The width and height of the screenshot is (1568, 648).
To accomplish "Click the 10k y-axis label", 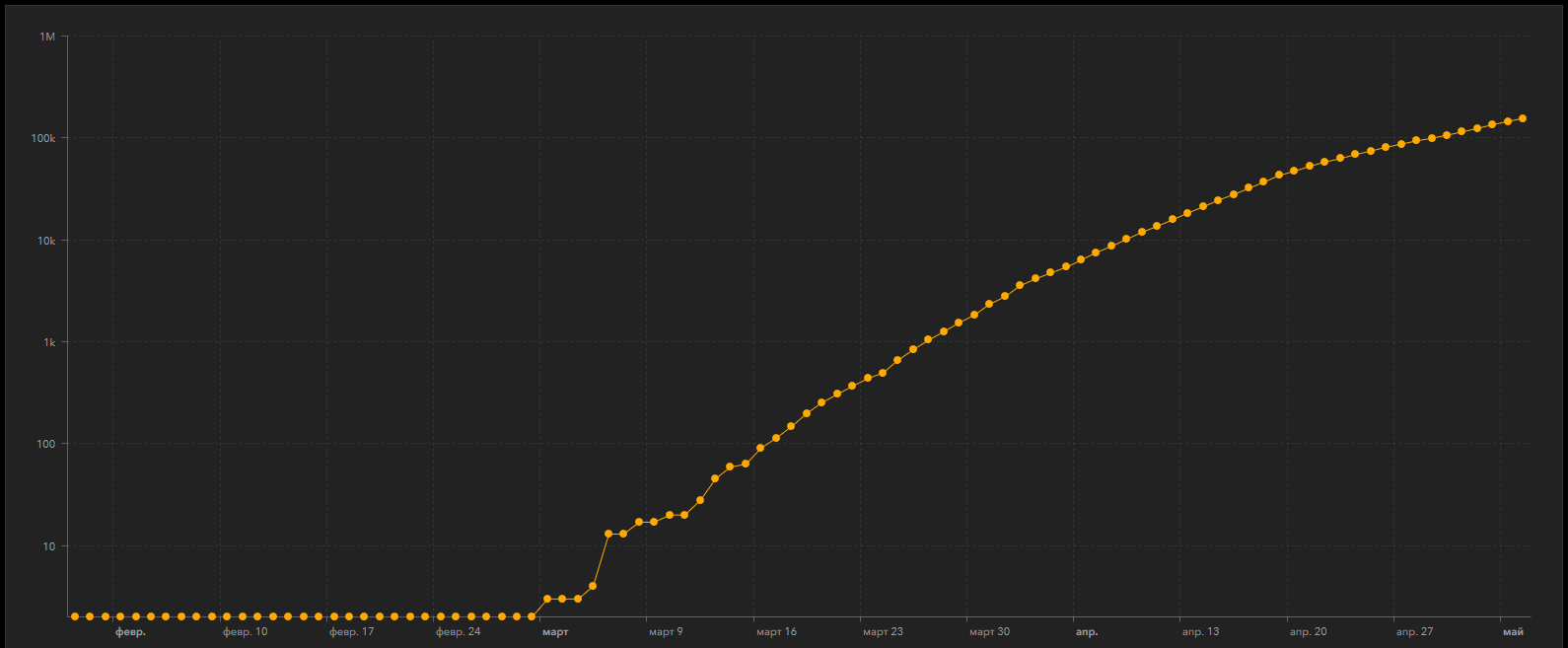I will [46, 241].
